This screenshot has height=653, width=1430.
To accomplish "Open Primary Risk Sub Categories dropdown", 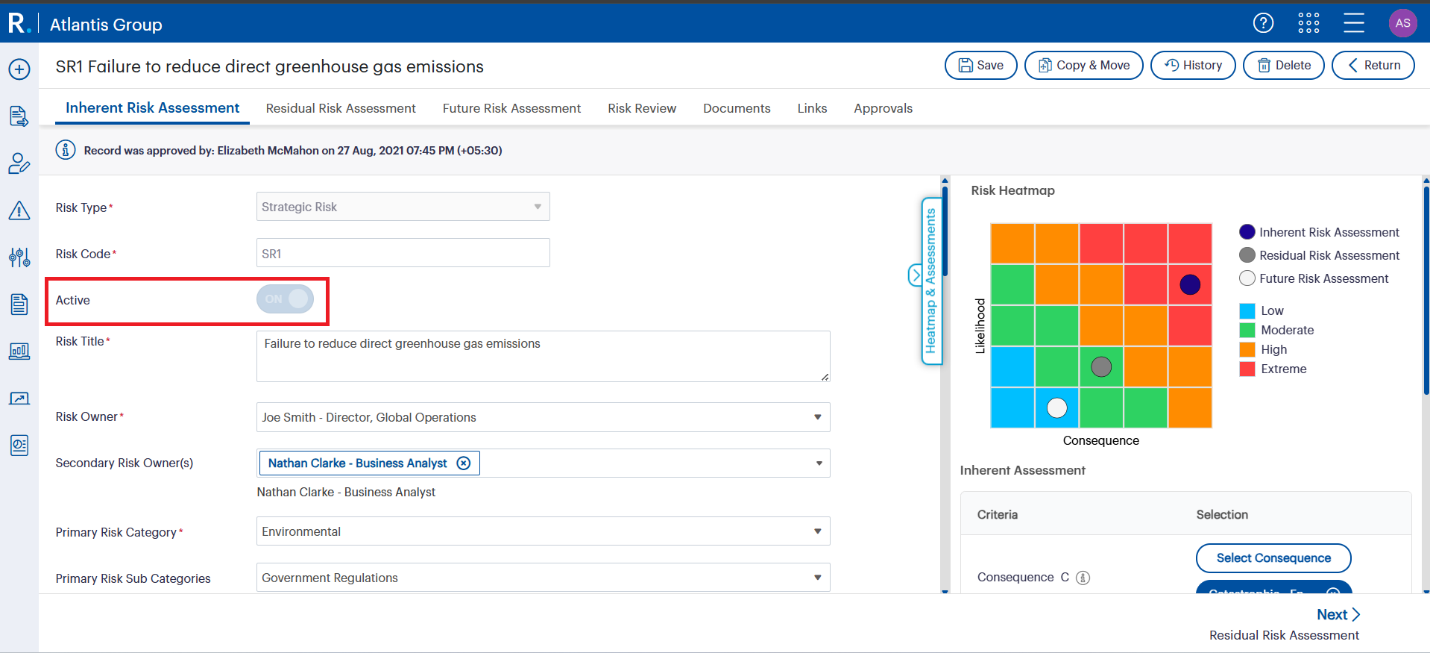I will (x=543, y=577).
